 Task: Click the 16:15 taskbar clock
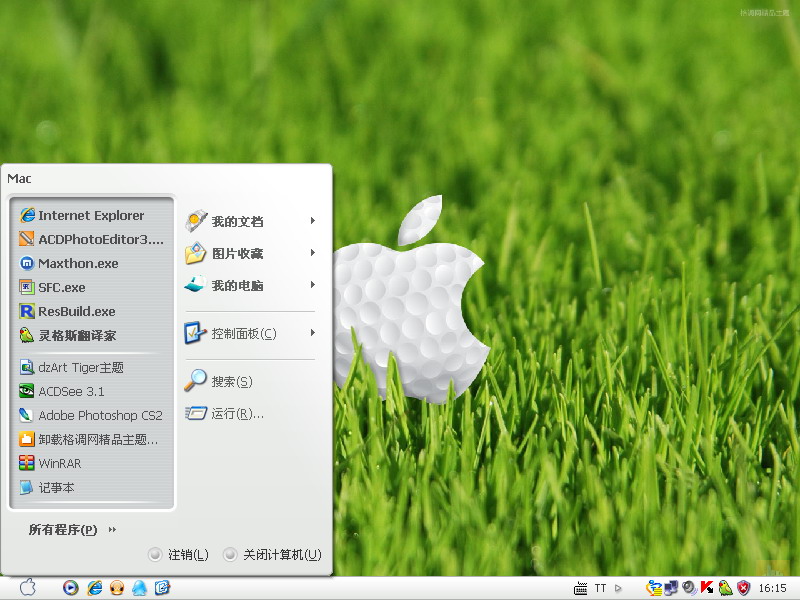pos(772,588)
